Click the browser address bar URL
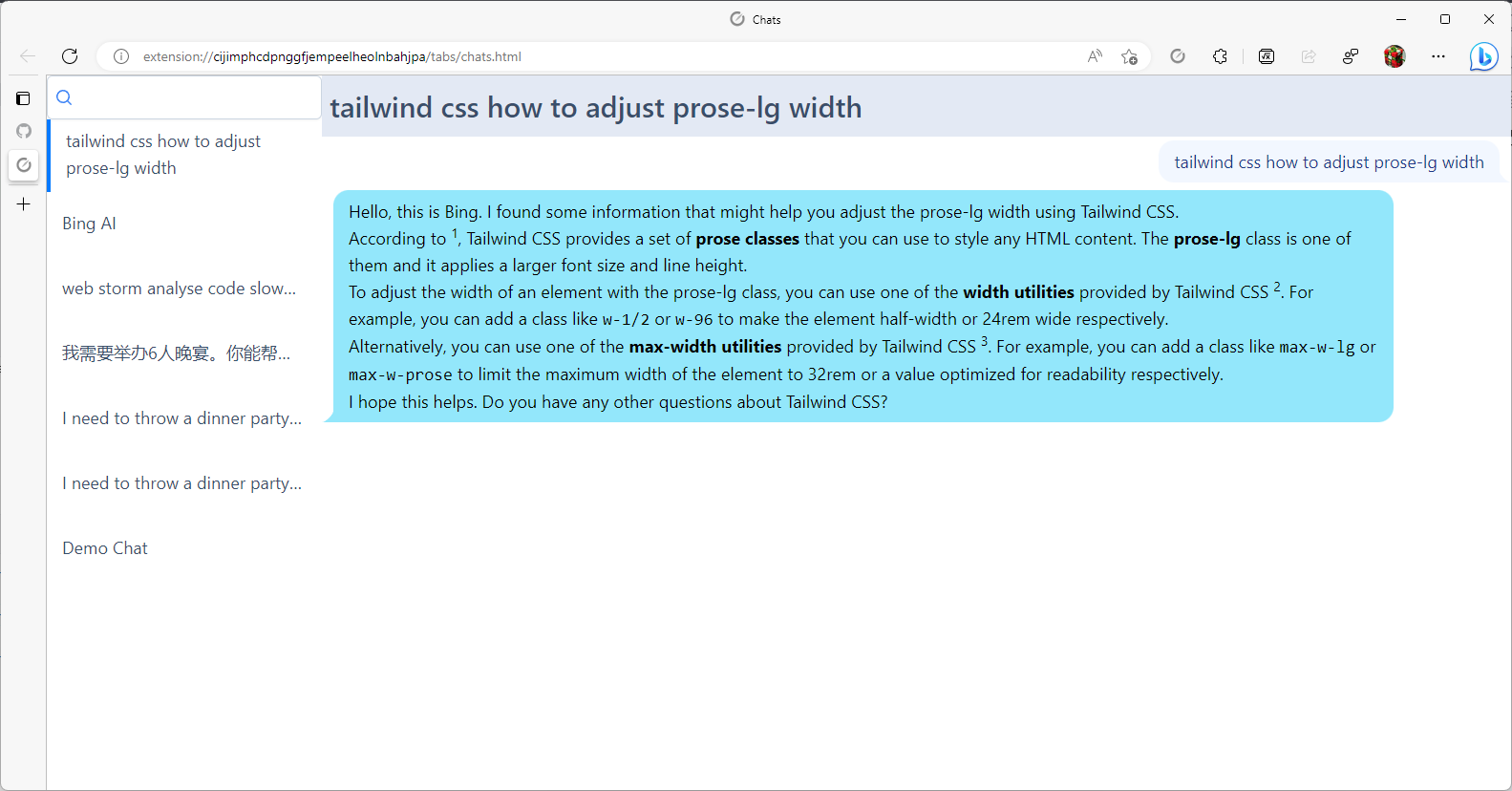Image resolution: width=1512 pixels, height=791 pixels. click(x=332, y=56)
